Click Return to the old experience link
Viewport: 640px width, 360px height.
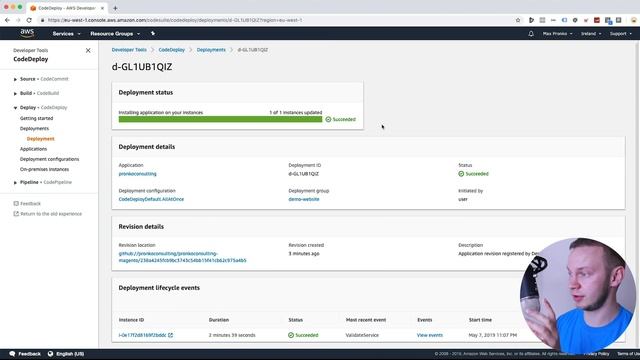(x=51, y=213)
